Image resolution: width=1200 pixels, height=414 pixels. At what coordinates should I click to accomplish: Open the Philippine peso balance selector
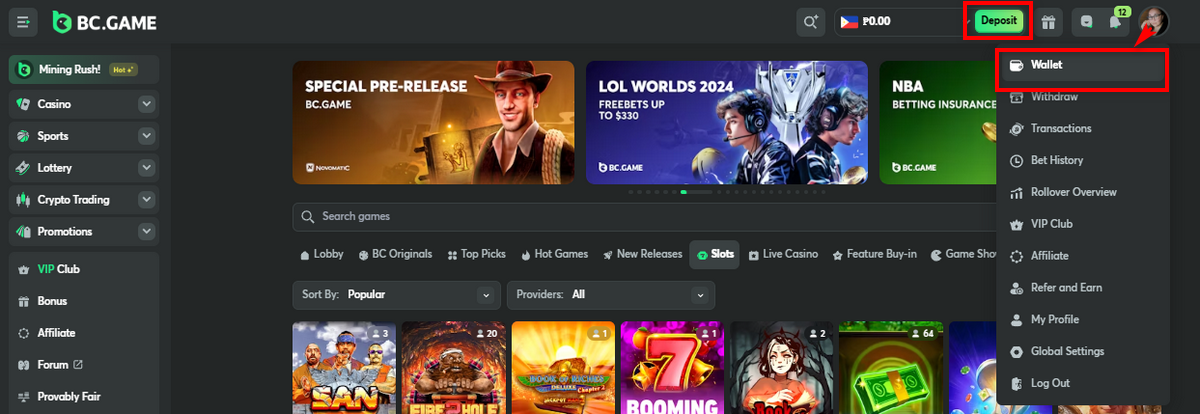[895, 21]
